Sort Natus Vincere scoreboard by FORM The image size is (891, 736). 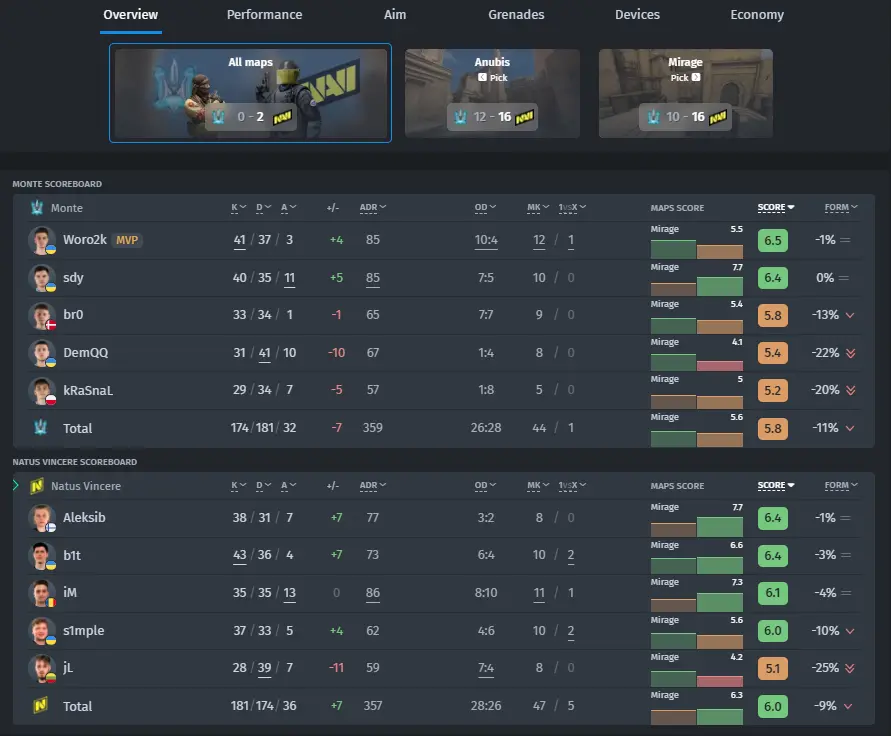click(841, 485)
